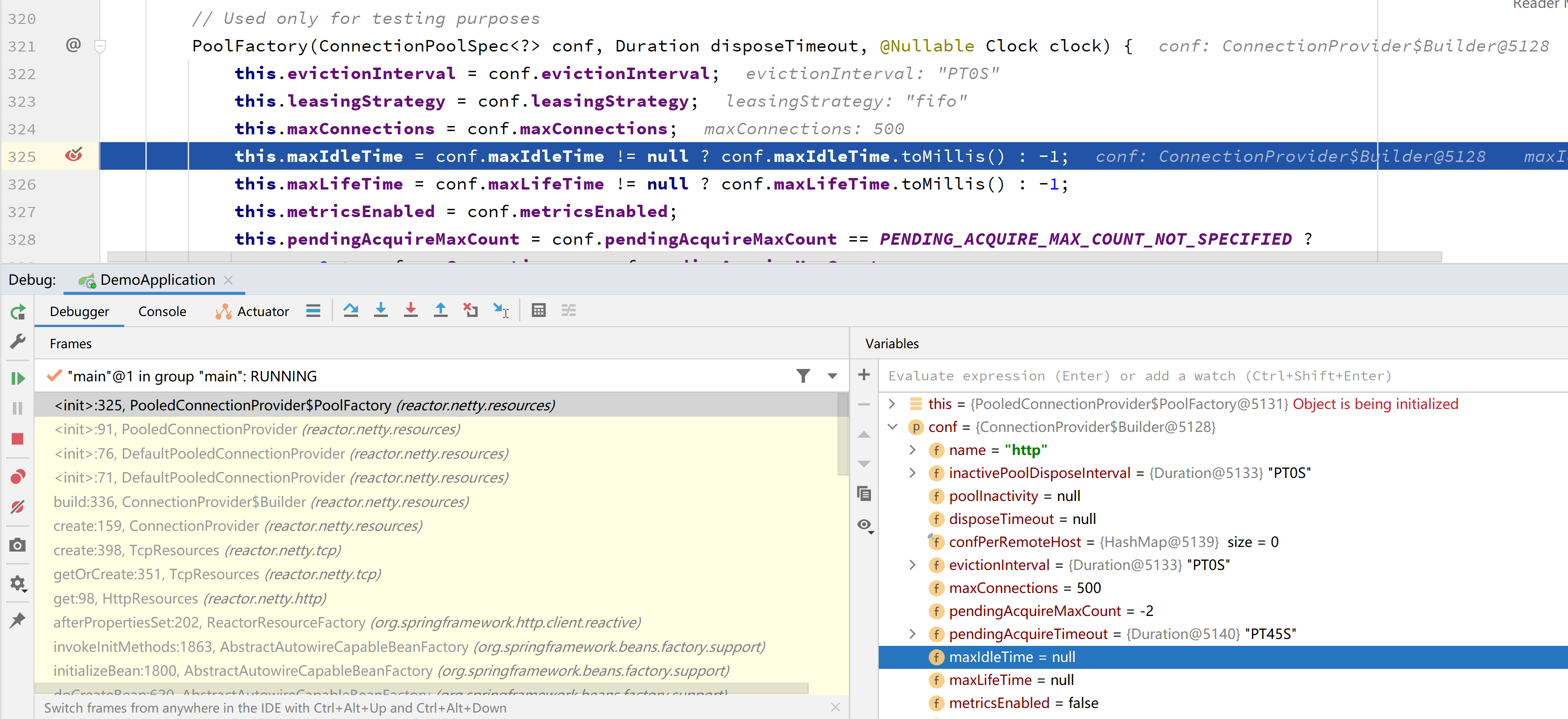The image size is (1568, 719).
Task: Open Evaluate Expression calculator icon
Action: [538, 311]
